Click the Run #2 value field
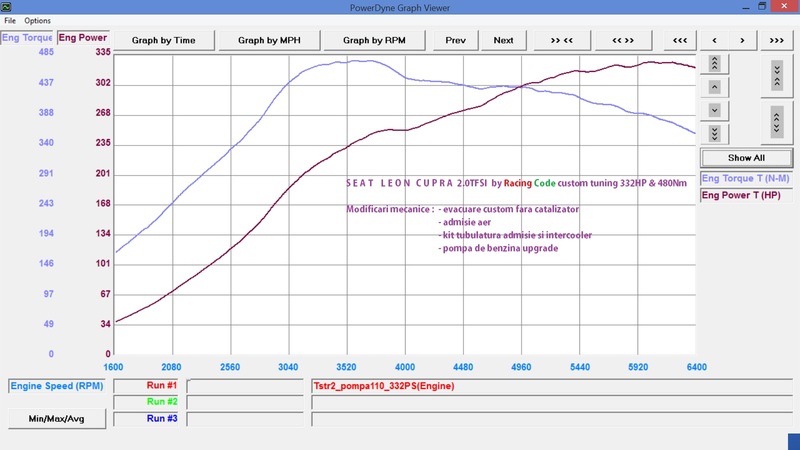The height and width of the screenshot is (450, 800). point(245,403)
